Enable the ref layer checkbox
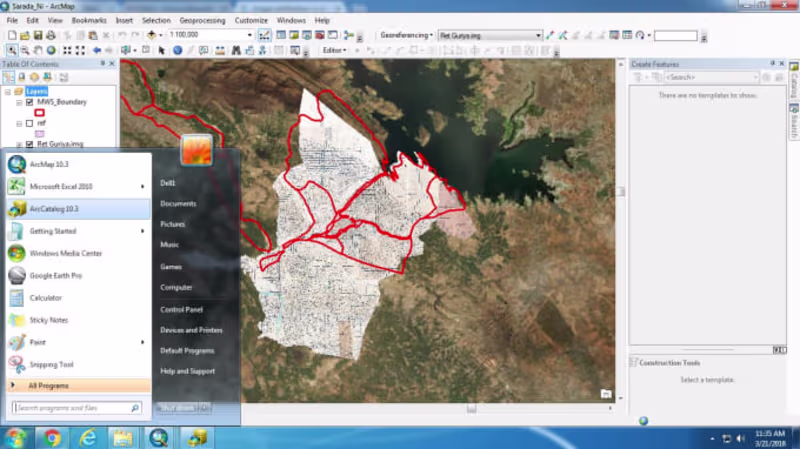800x449 pixels. click(30, 123)
